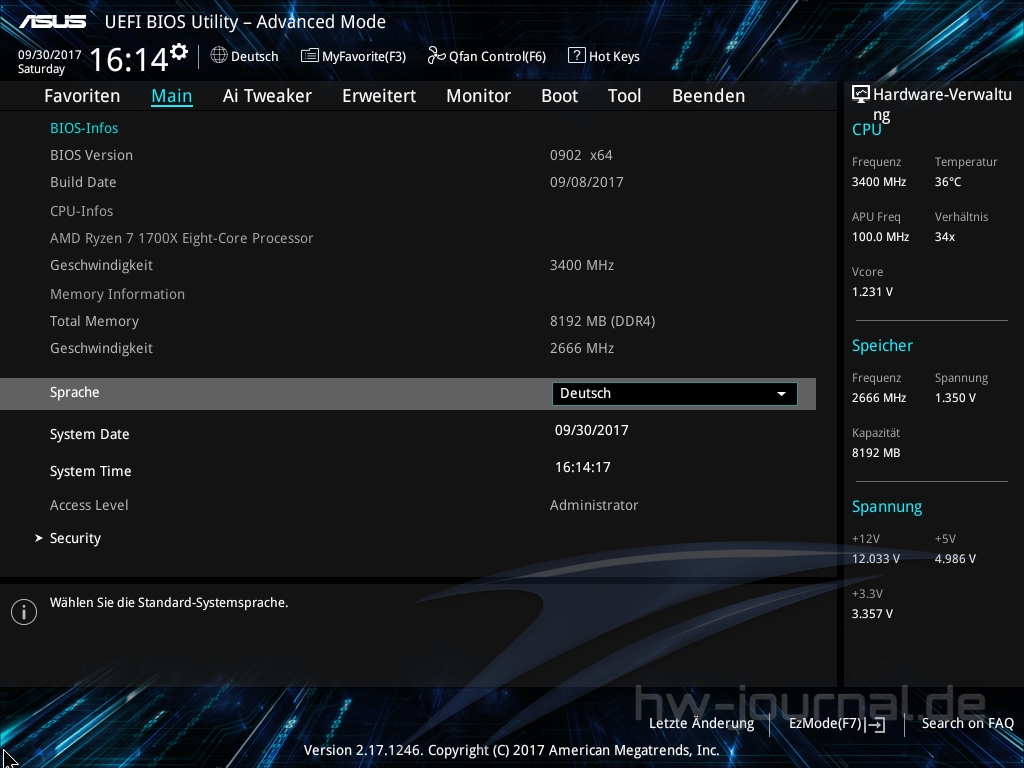Click the info circle icon in the help area

point(24,612)
